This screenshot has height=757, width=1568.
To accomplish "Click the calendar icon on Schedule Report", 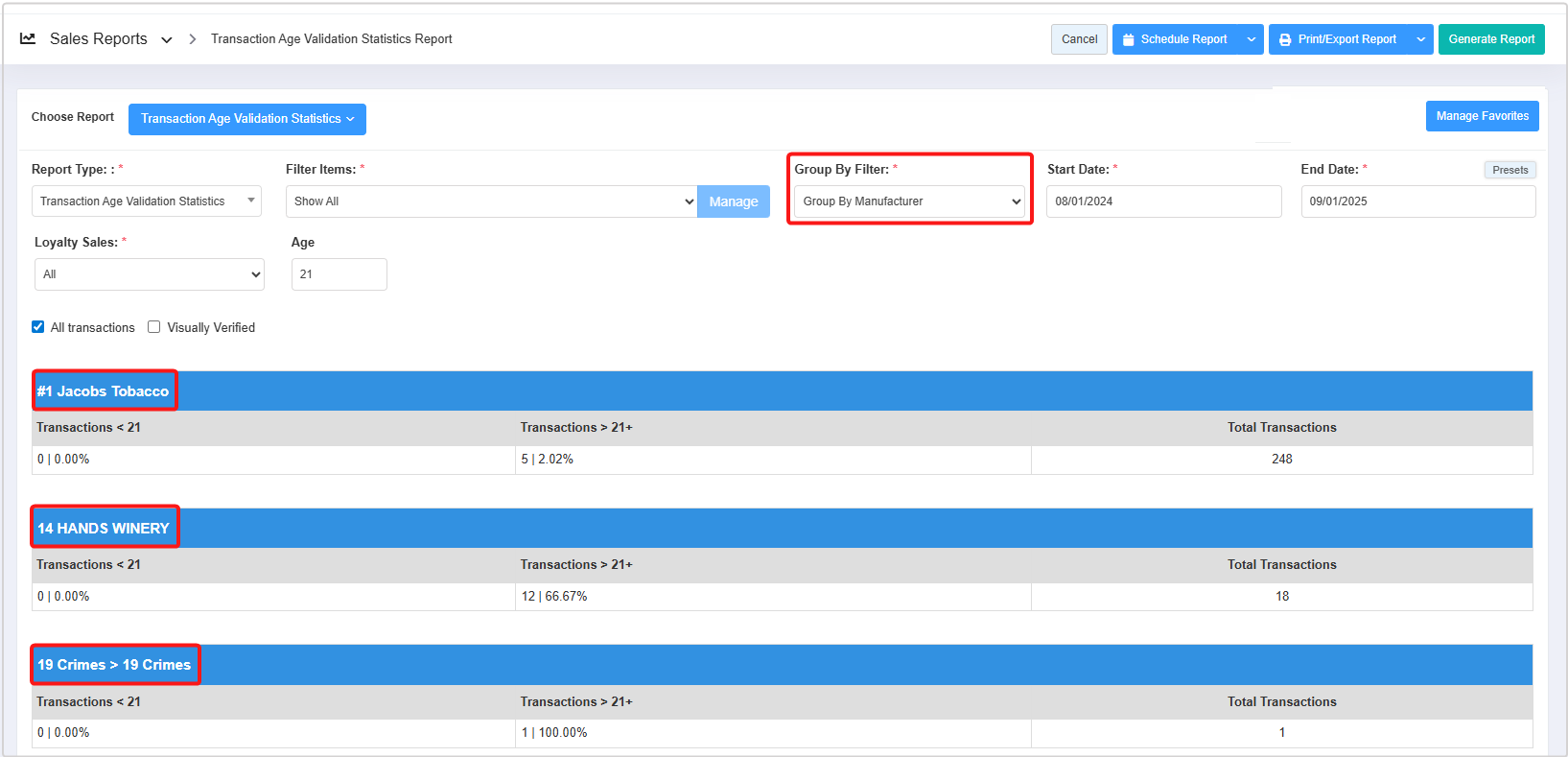I will pyautogui.click(x=1128, y=39).
